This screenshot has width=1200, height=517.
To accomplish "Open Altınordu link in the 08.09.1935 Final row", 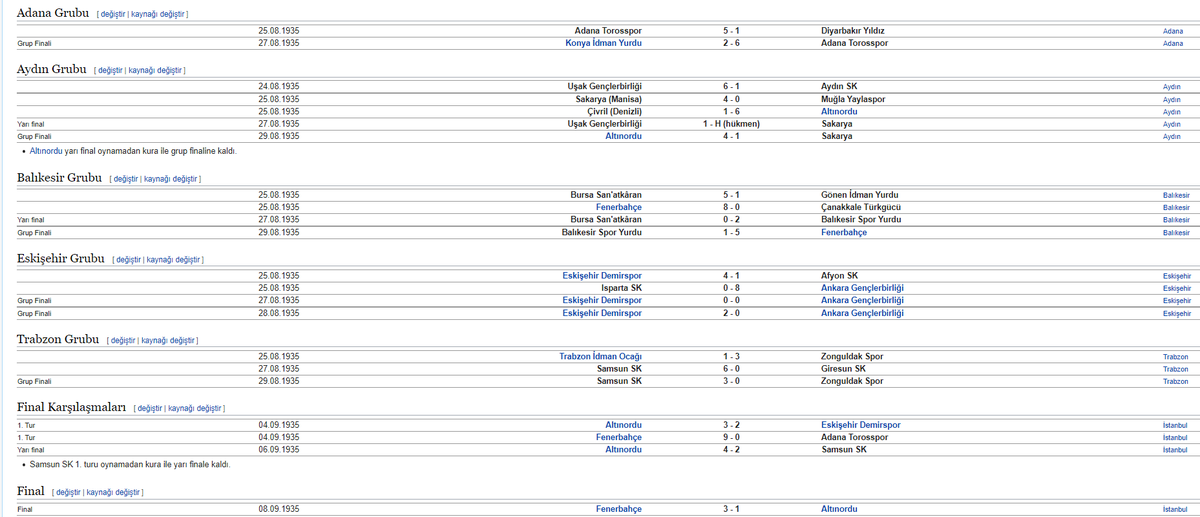I will [x=839, y=509].
